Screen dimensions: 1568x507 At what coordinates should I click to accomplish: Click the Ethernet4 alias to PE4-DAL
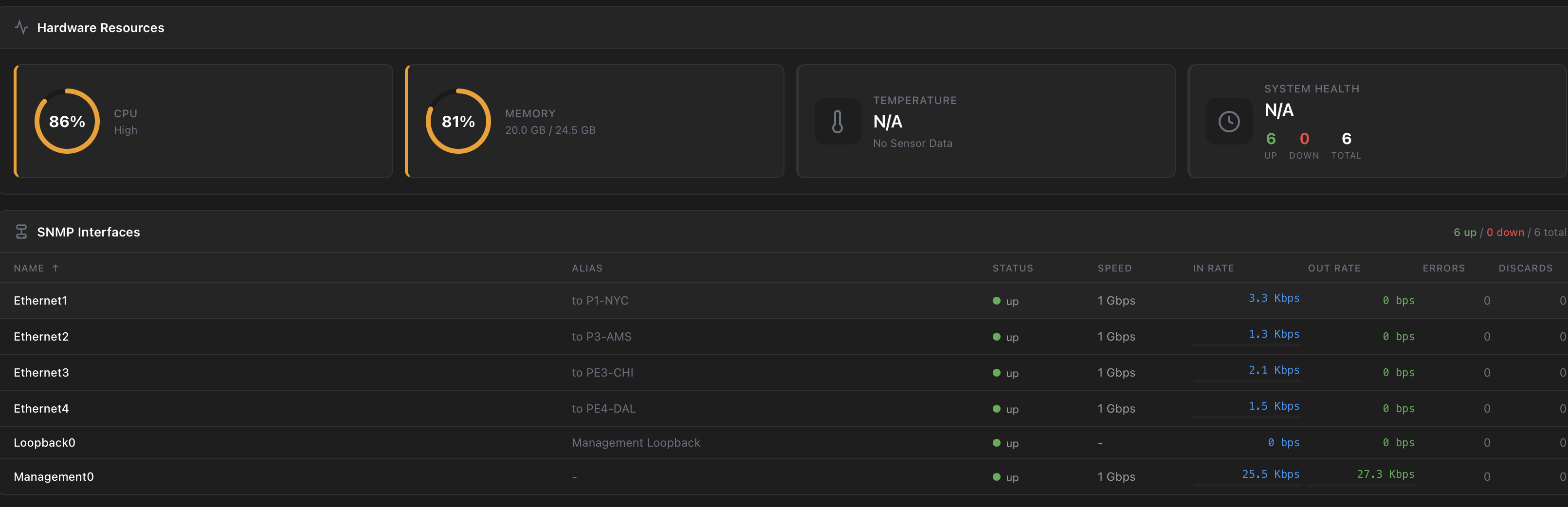point(603,408)
